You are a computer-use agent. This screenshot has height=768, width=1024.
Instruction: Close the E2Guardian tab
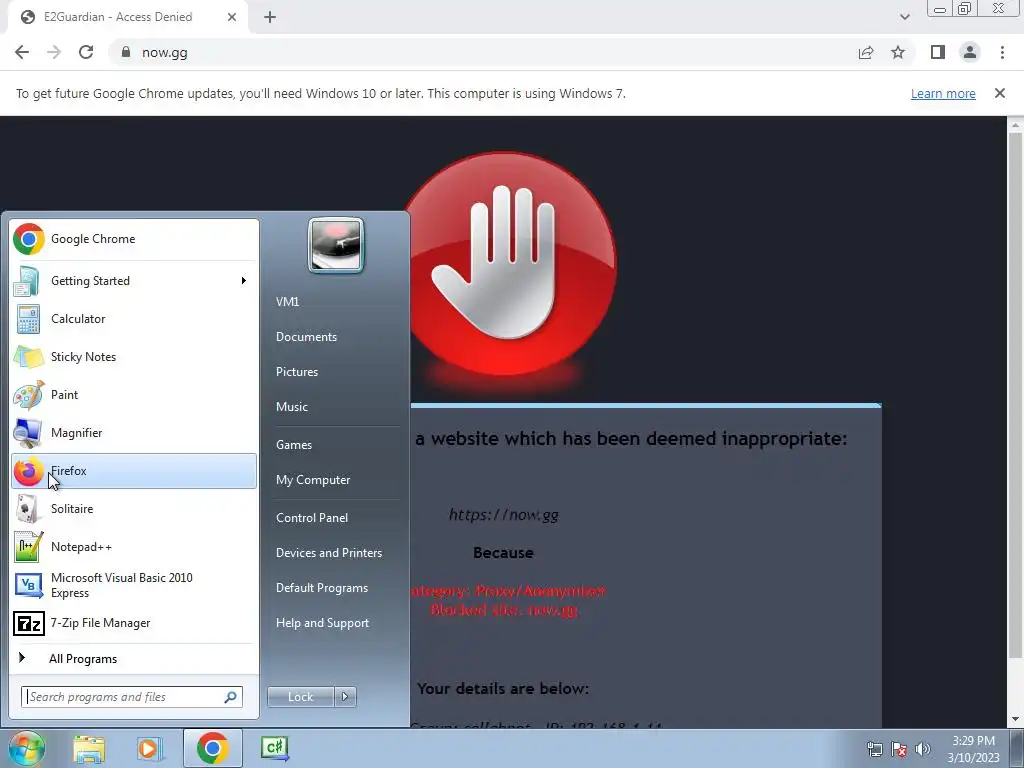pyautogui.click(x=232, y=17)
